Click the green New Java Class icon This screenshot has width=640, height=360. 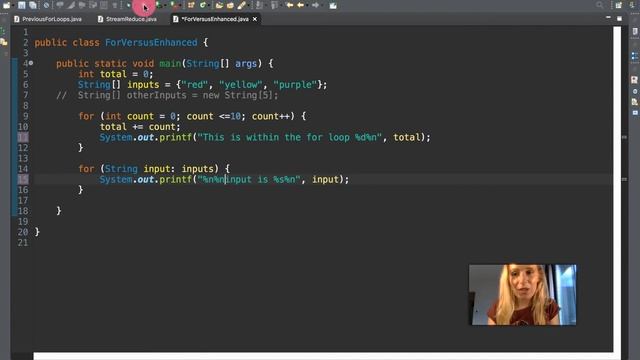tap(203, 5)
